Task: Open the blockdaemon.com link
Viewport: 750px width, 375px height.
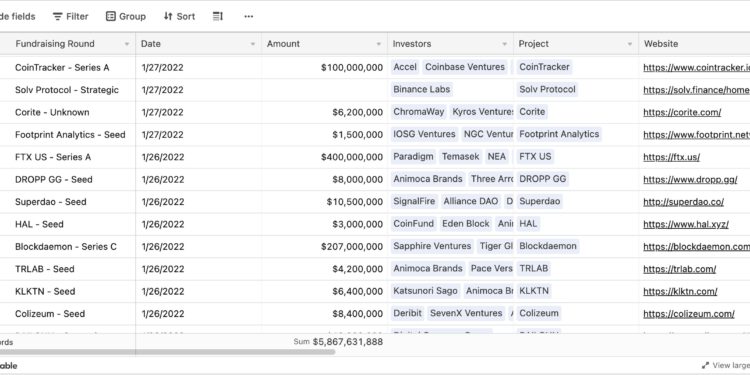Action: tap(696, 247)
